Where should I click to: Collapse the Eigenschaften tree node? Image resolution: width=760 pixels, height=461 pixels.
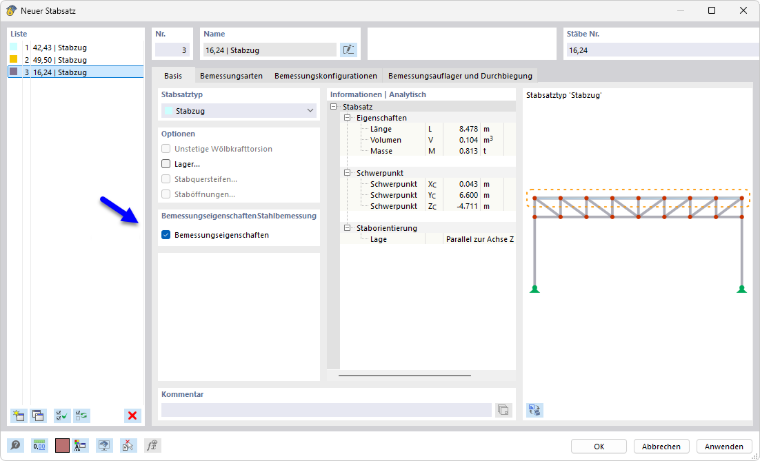[x=347, y=118]
